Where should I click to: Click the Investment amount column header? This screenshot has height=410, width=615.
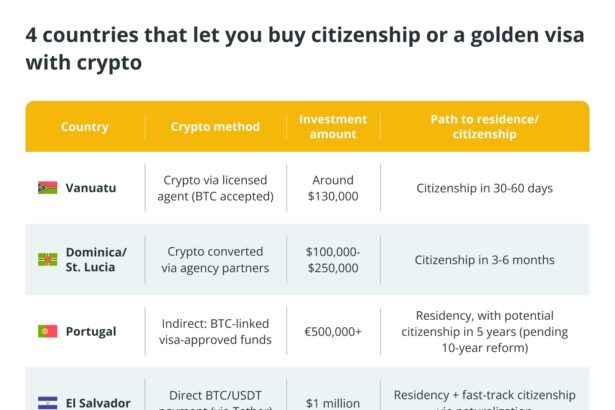pos(333,127)
